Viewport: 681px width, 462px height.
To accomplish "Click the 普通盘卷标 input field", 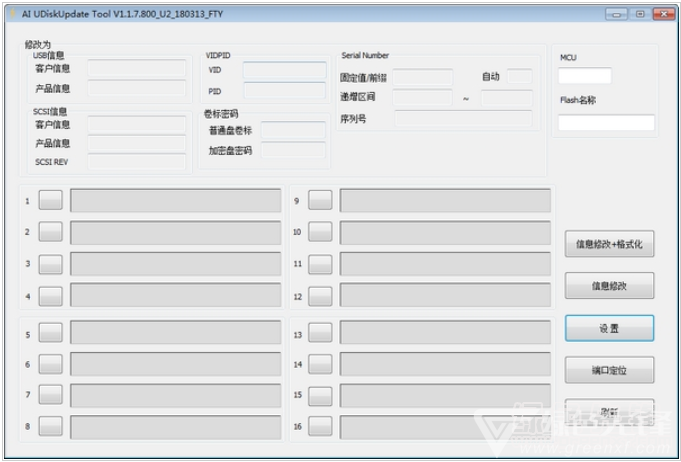I will 293,130.
